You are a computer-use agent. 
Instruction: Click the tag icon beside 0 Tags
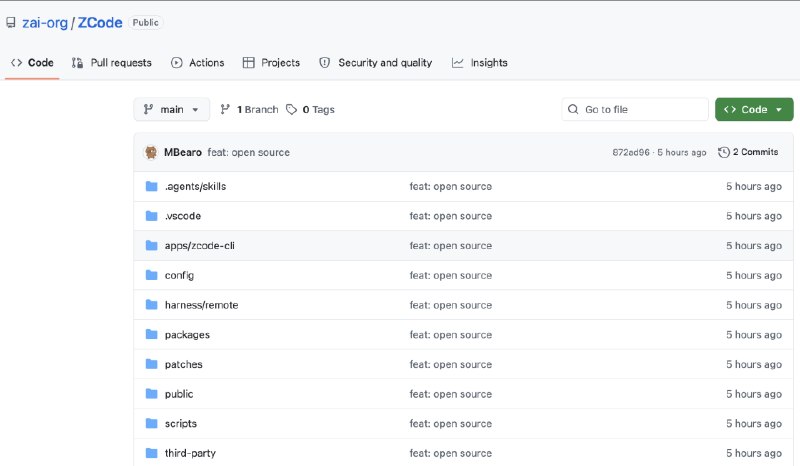pos(291,109)
